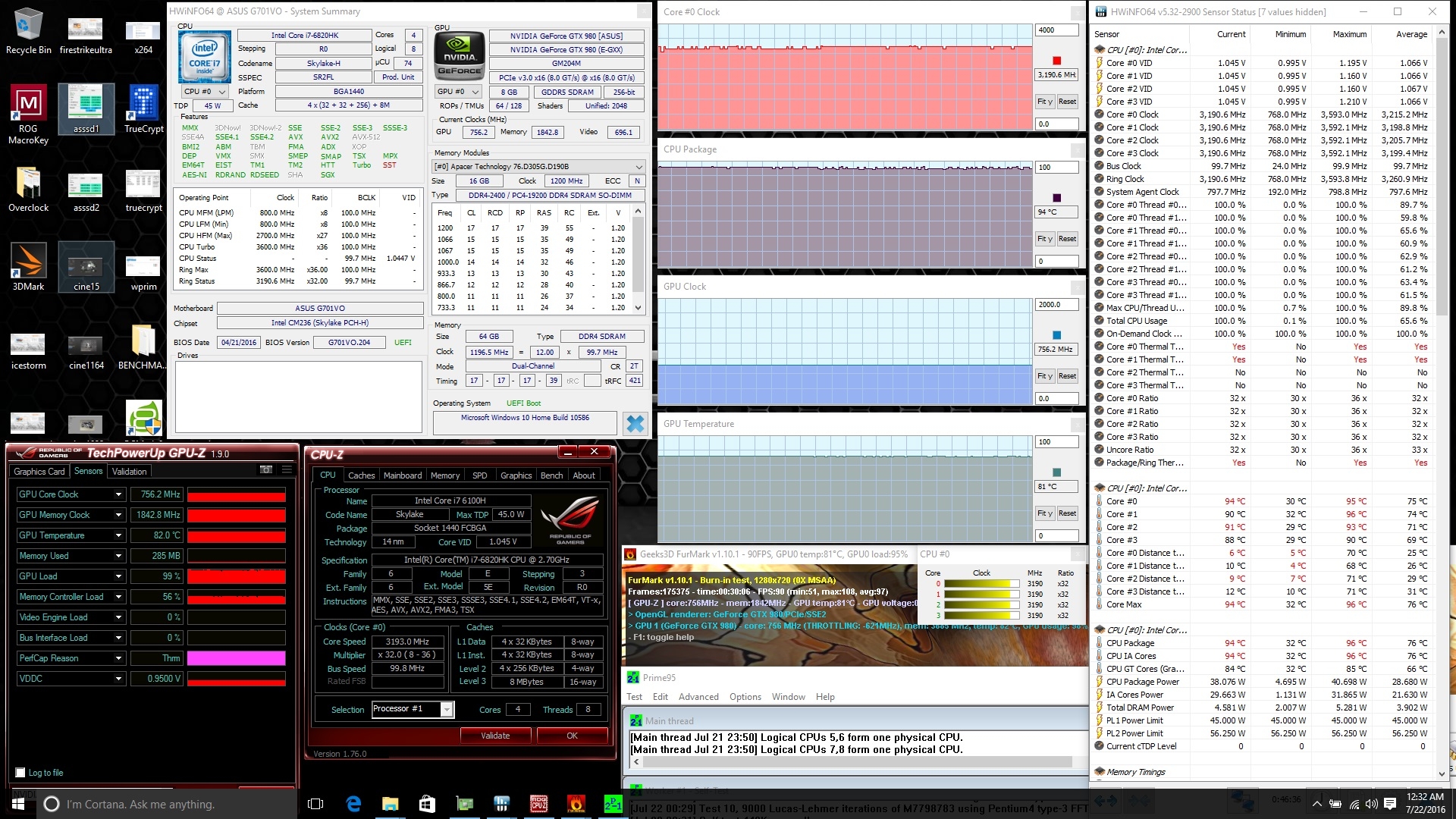Open the CPU-Z Bench tab

[x=551, y=475]
